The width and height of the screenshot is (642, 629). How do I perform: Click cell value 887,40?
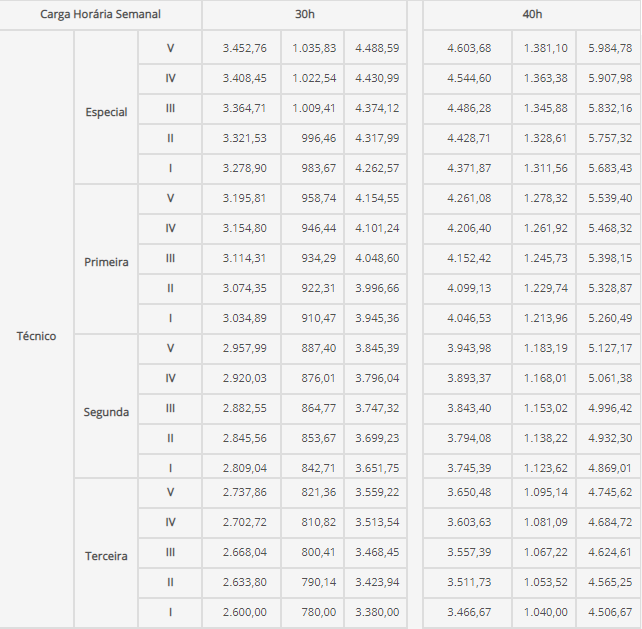pos(319,348)
